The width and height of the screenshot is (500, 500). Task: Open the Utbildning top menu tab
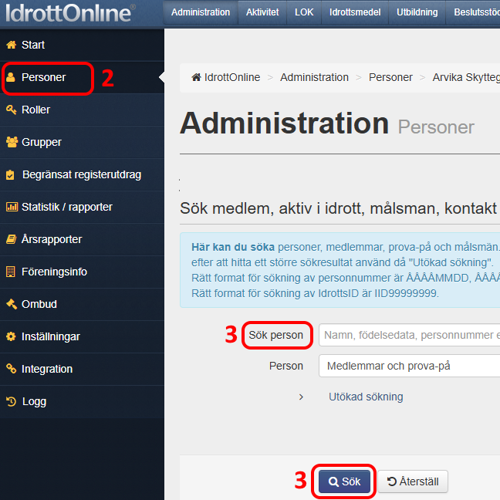click(x=417, y=12)
